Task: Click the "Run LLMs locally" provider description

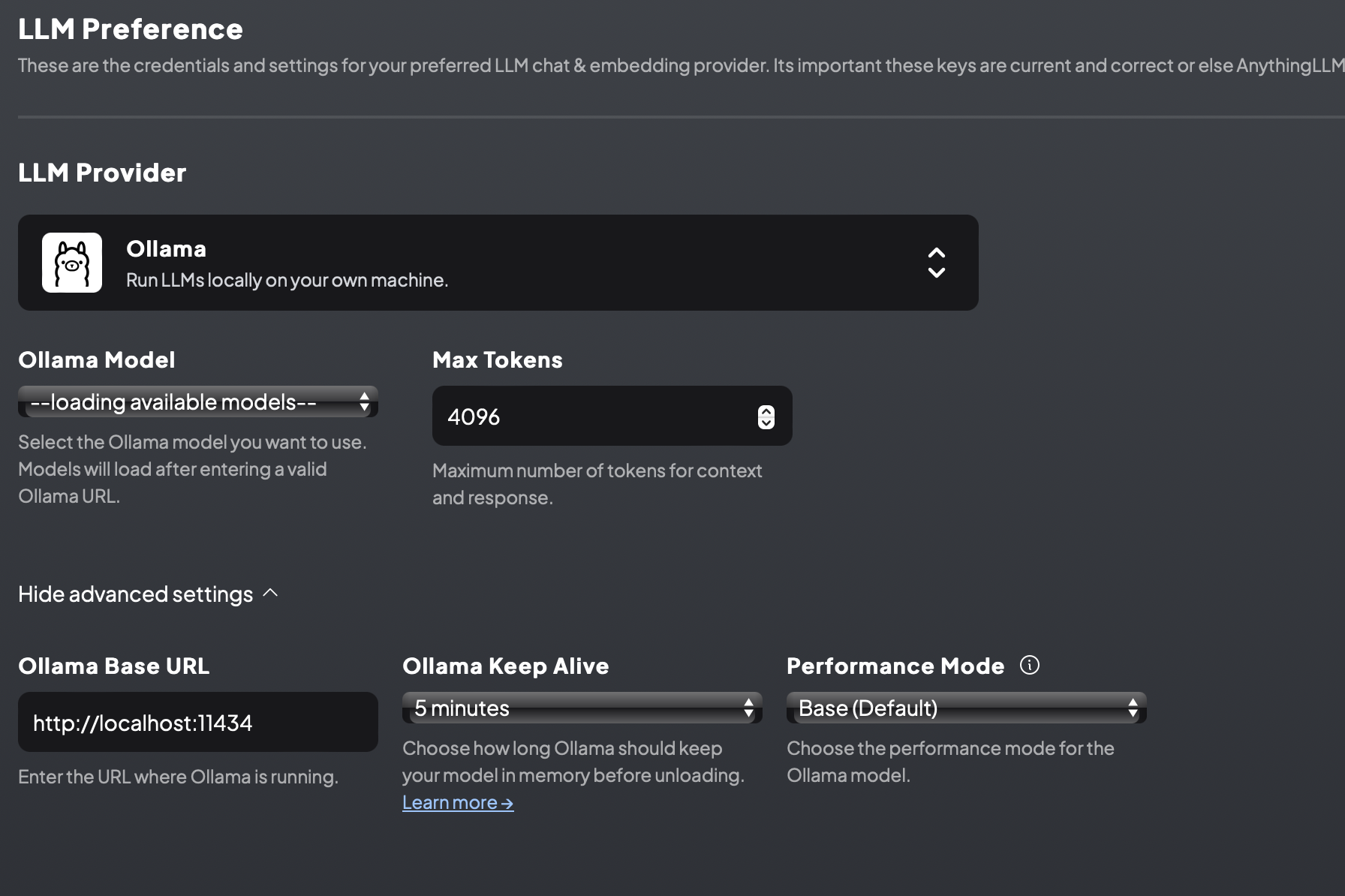Action: tap(287, 281)
